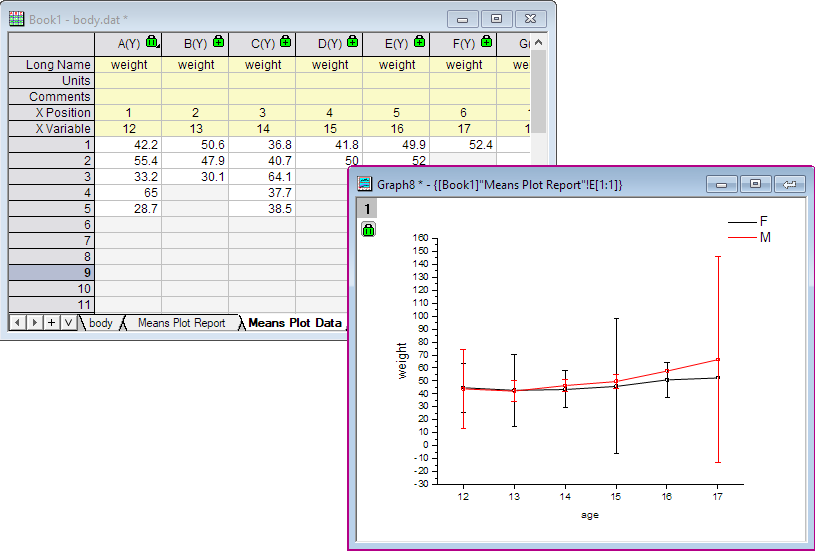815x552 pixels.
Task: Select the layer 1 icon in Graph8
Action: tap(368, 209)
